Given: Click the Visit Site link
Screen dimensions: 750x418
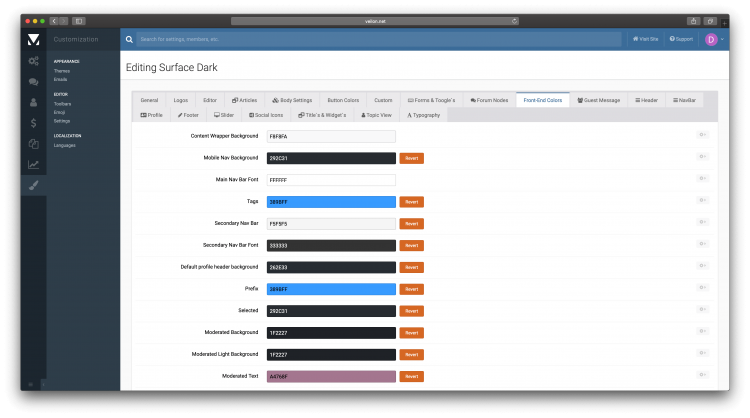Looking at the screenshot, I should click(x=645, y=39).
